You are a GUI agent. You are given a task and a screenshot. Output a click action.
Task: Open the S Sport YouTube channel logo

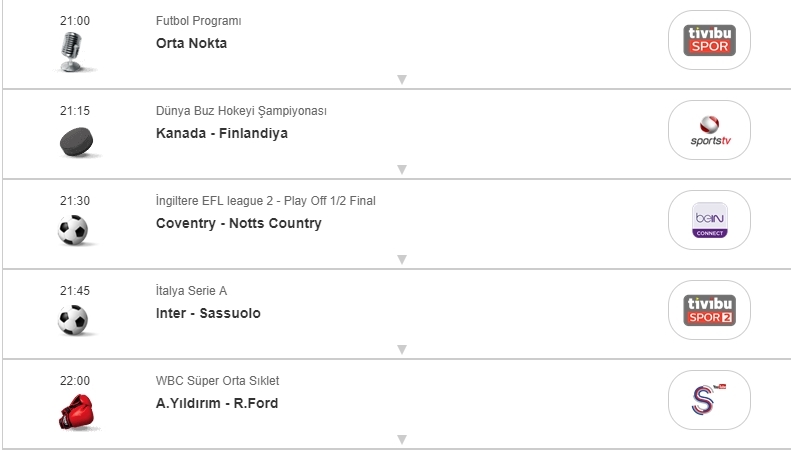click(708, 400)
